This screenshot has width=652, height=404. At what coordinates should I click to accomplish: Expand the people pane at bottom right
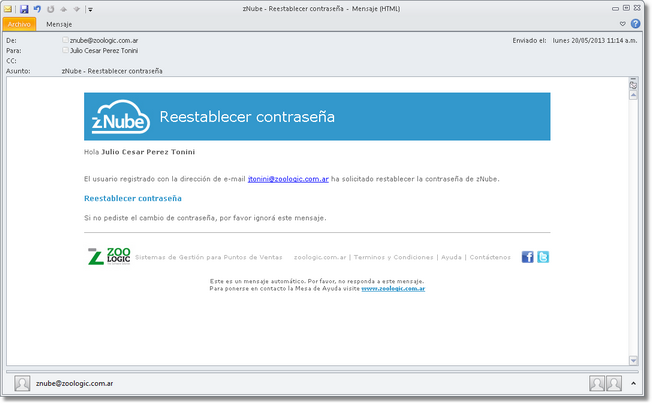tap(634, 383)
